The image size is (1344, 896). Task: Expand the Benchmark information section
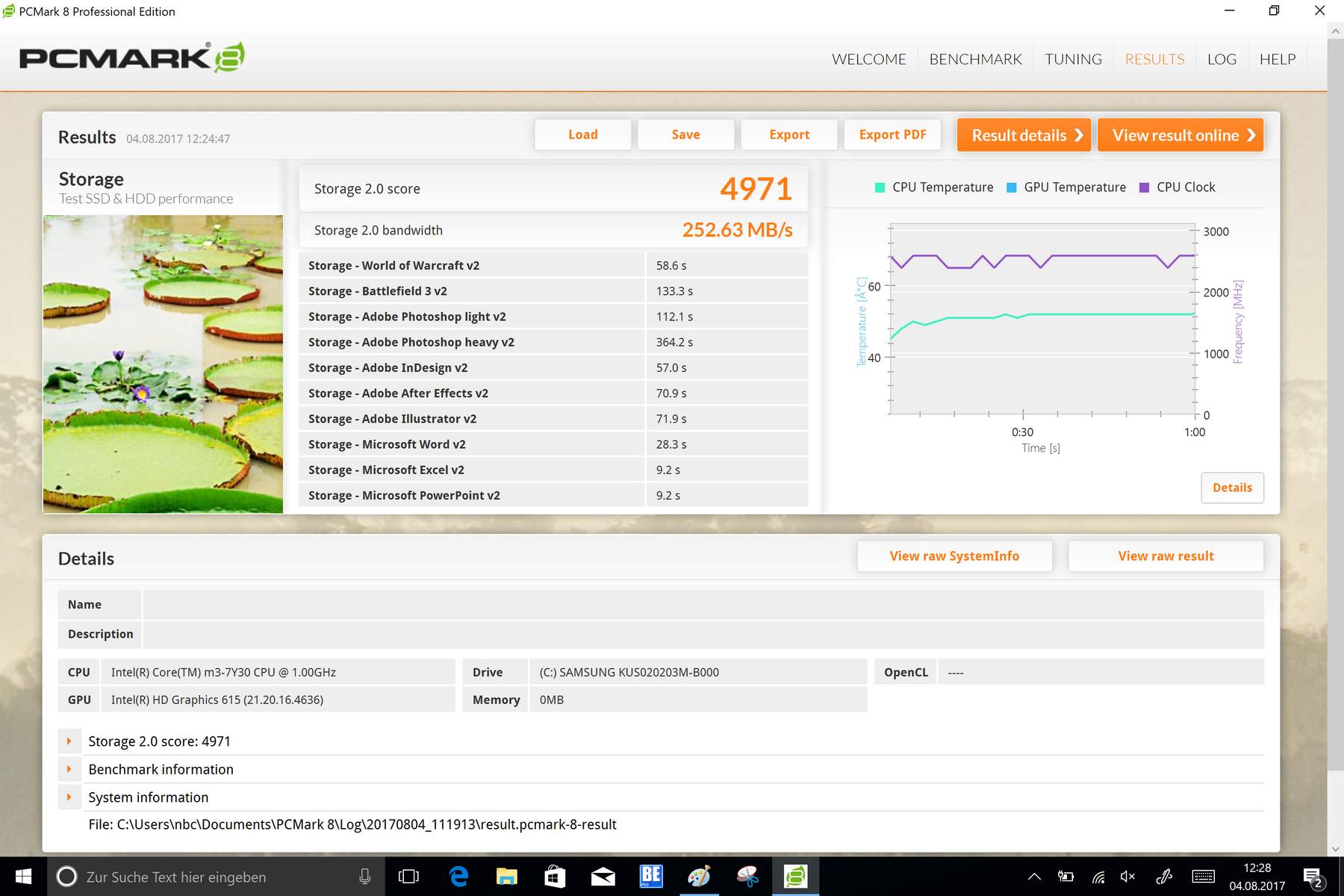point(69,769)
